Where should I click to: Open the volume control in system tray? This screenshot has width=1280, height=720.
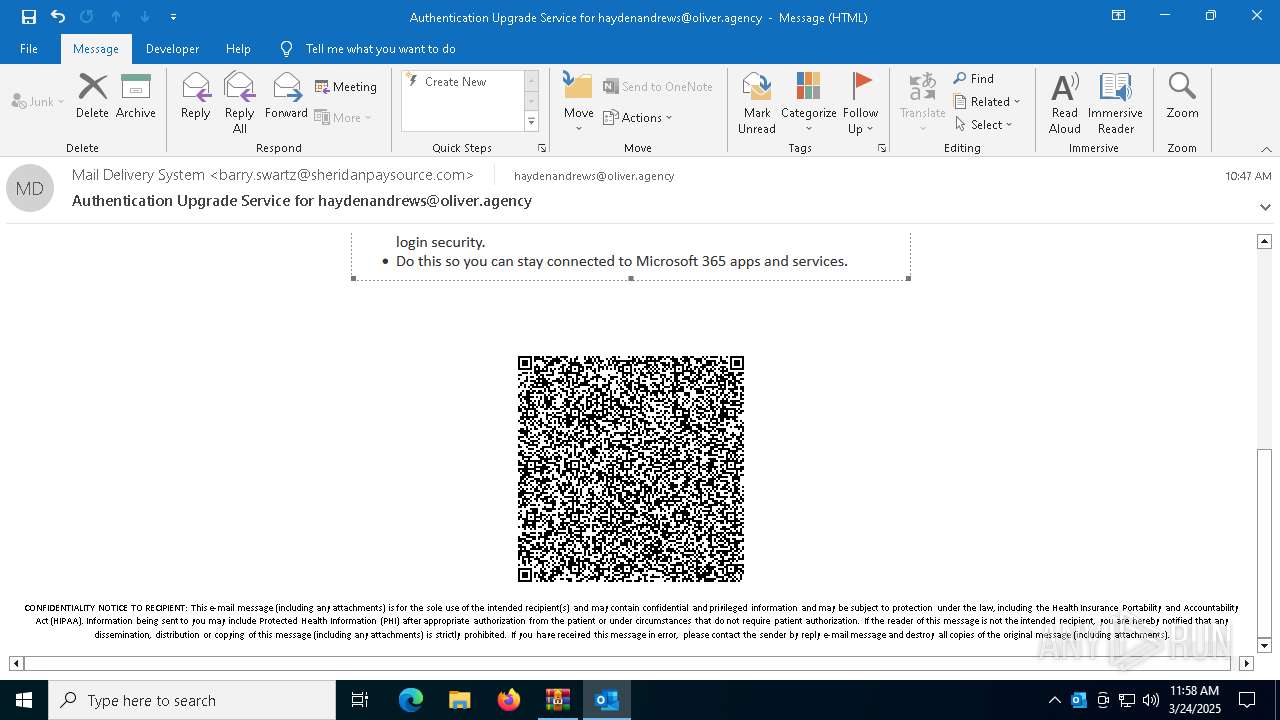point(1151,700)
